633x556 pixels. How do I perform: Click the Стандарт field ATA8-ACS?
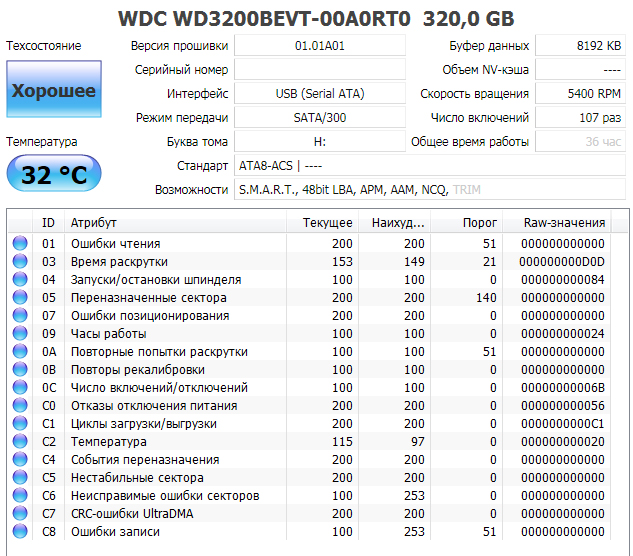pyautogui.click(x=430, y=166)
